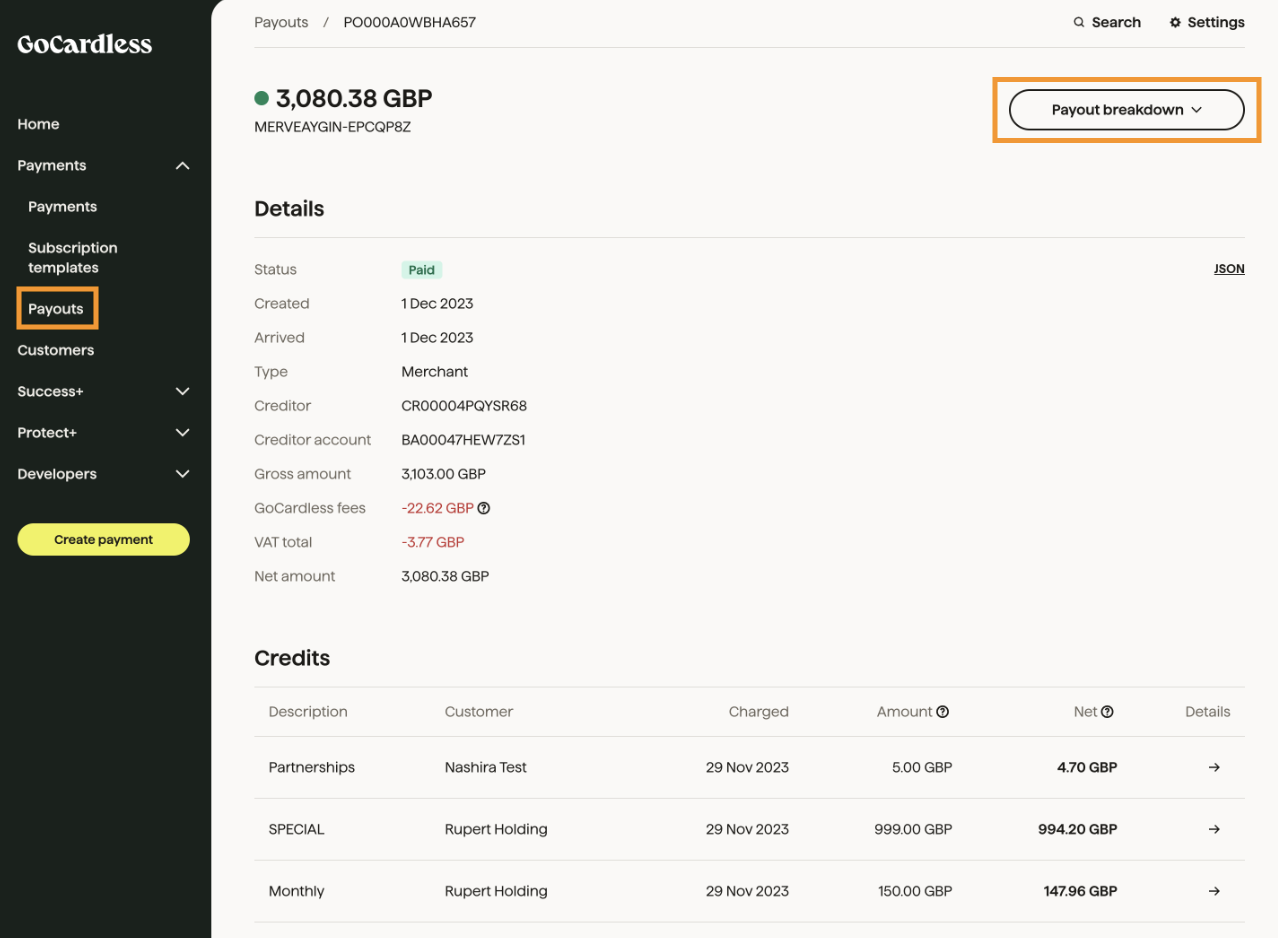
Task: Open the Search function
Action: point(1106,21)
